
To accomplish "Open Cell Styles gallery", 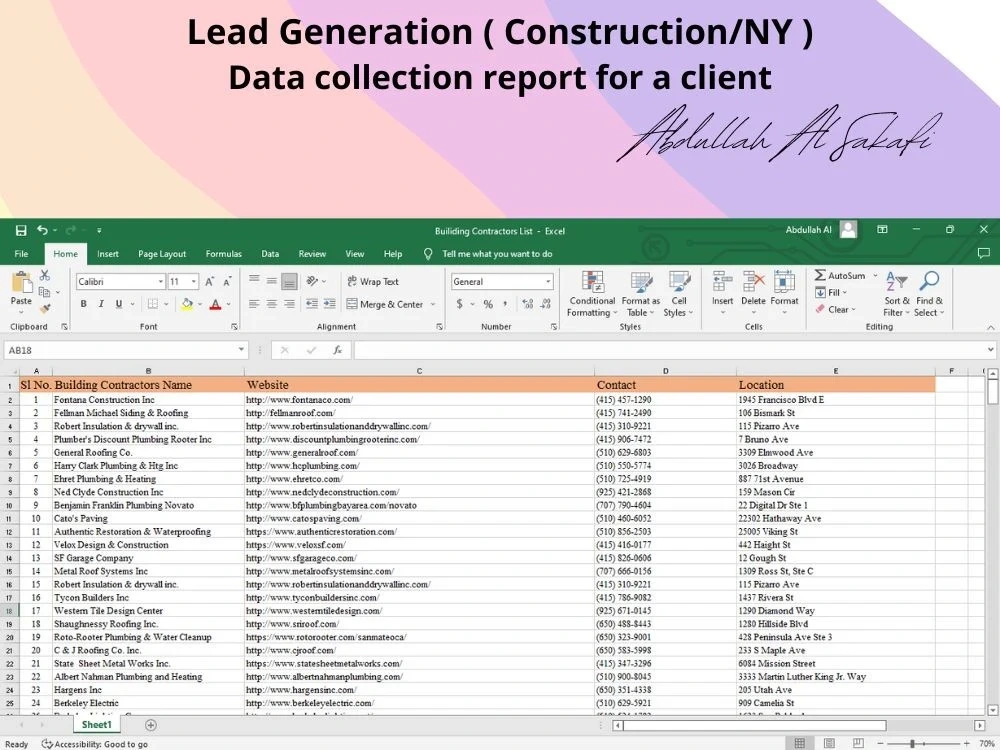I will click(x=679, y=293).
